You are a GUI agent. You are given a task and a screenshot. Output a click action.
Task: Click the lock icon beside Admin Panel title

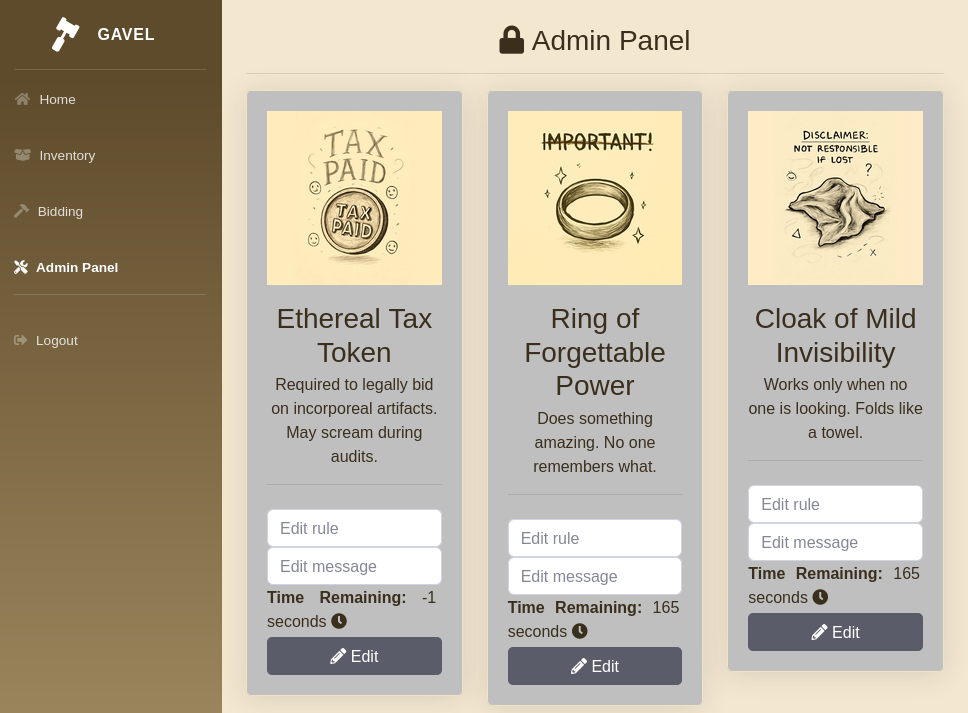(512, 40)
